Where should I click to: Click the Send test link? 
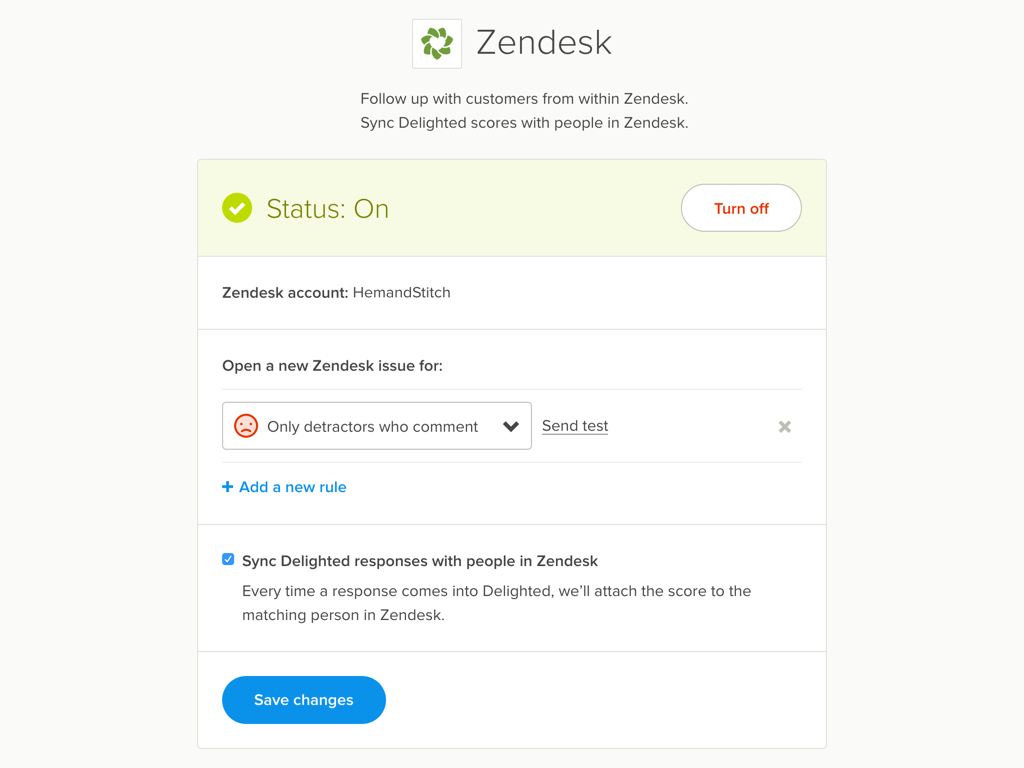575,426
